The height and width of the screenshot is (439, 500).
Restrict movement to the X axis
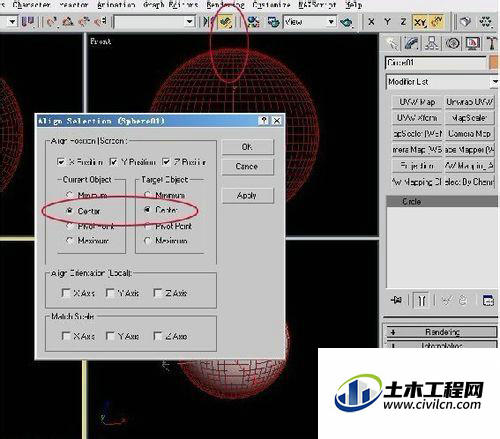371,22
